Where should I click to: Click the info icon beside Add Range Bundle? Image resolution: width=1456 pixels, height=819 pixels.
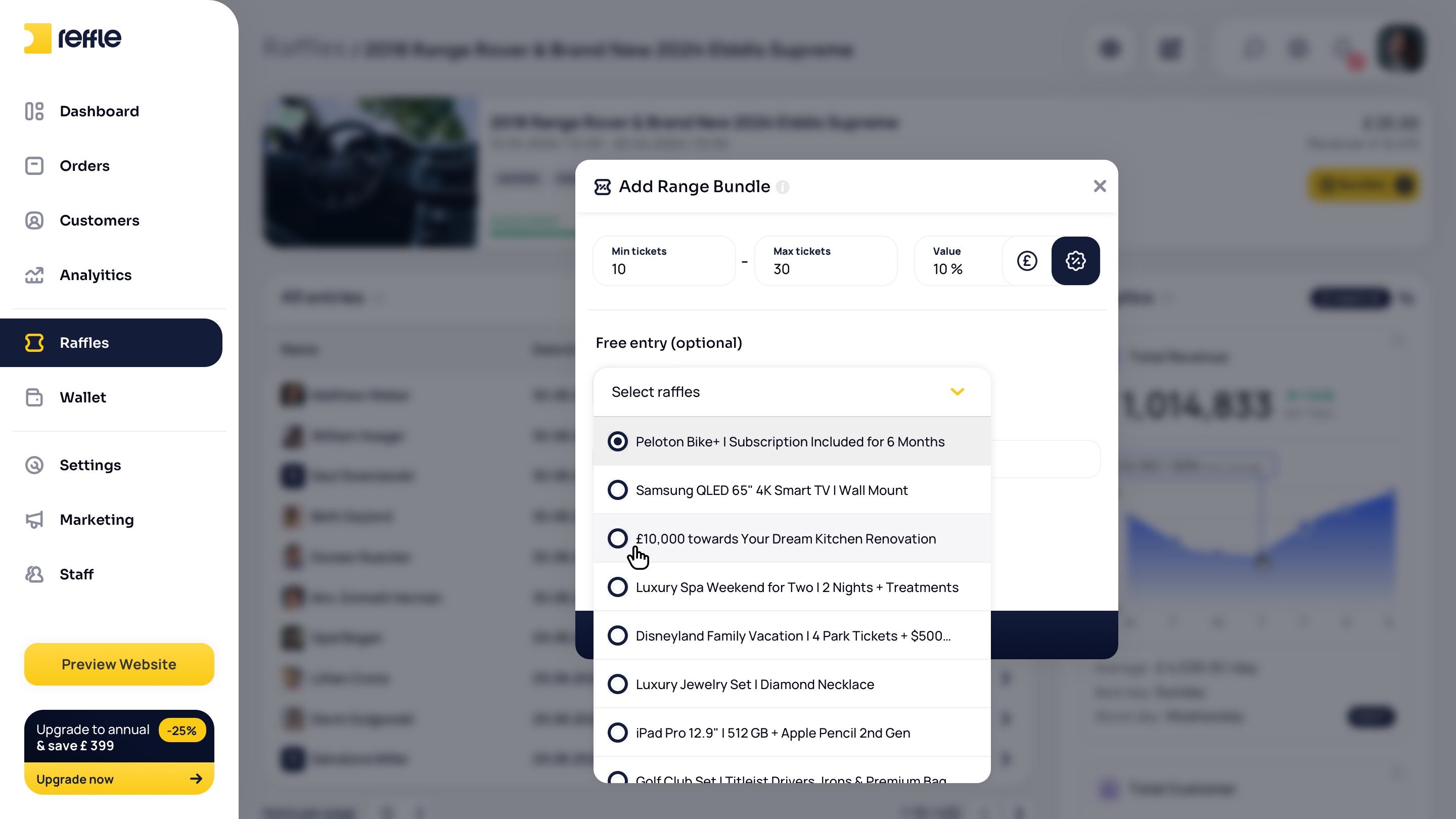[x=783, y=187]
